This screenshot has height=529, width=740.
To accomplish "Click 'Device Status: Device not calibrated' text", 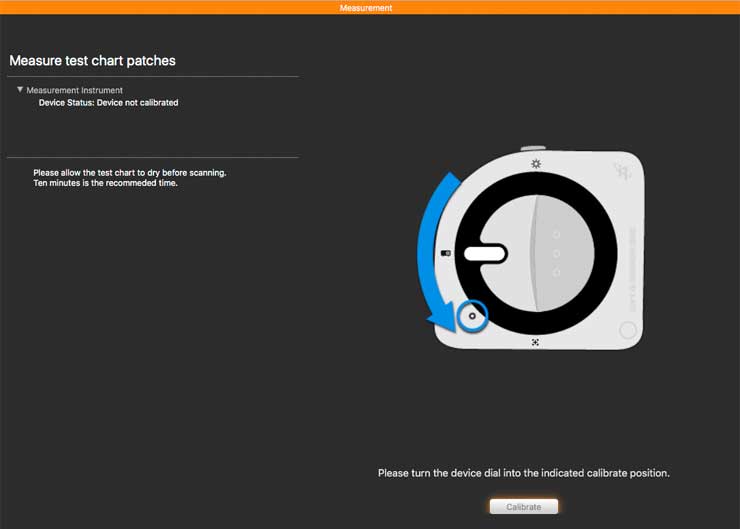I will tap(109, 102).
